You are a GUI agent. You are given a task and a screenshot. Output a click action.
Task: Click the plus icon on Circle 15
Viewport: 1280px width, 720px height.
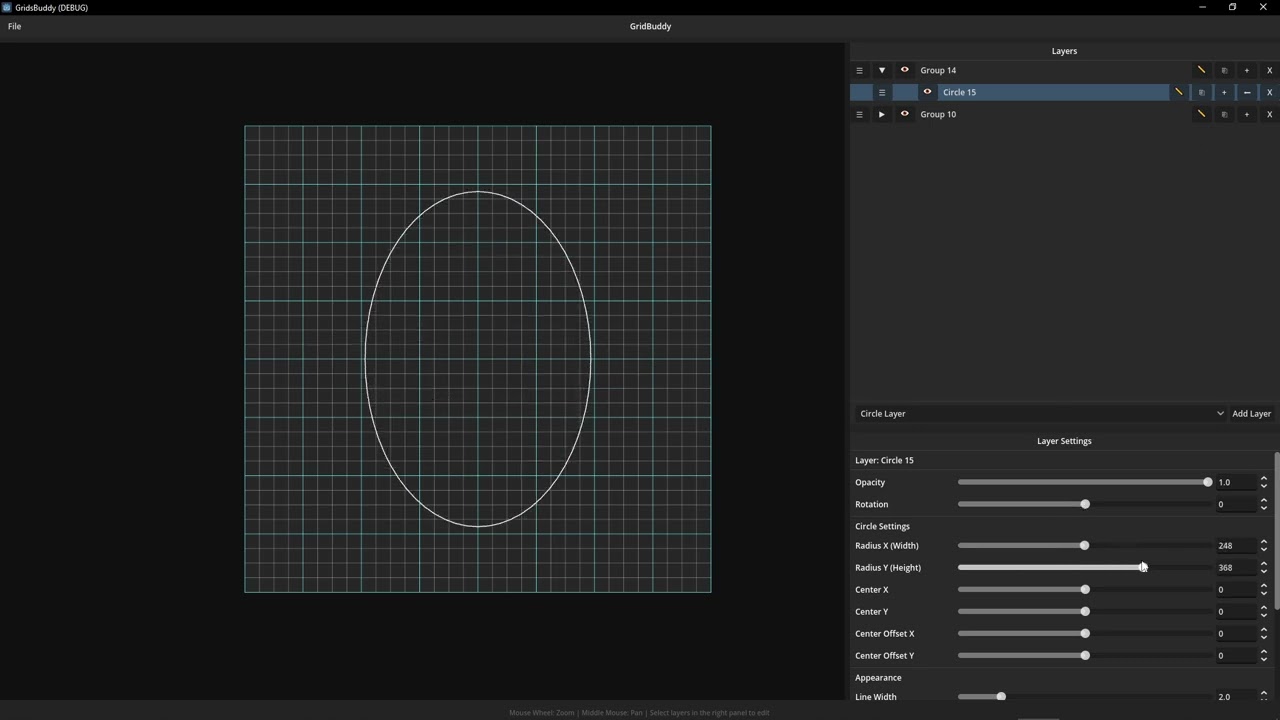tap(1224, 92)
